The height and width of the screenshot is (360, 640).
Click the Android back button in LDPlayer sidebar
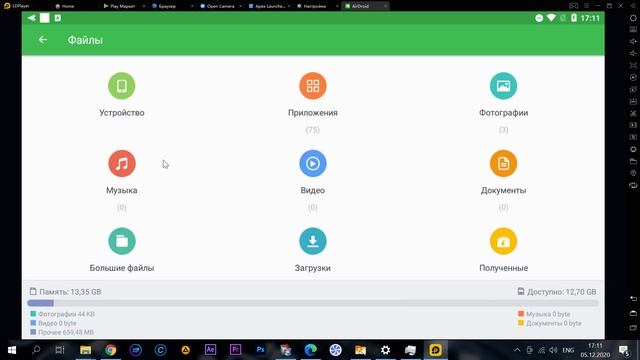(633, 298)
